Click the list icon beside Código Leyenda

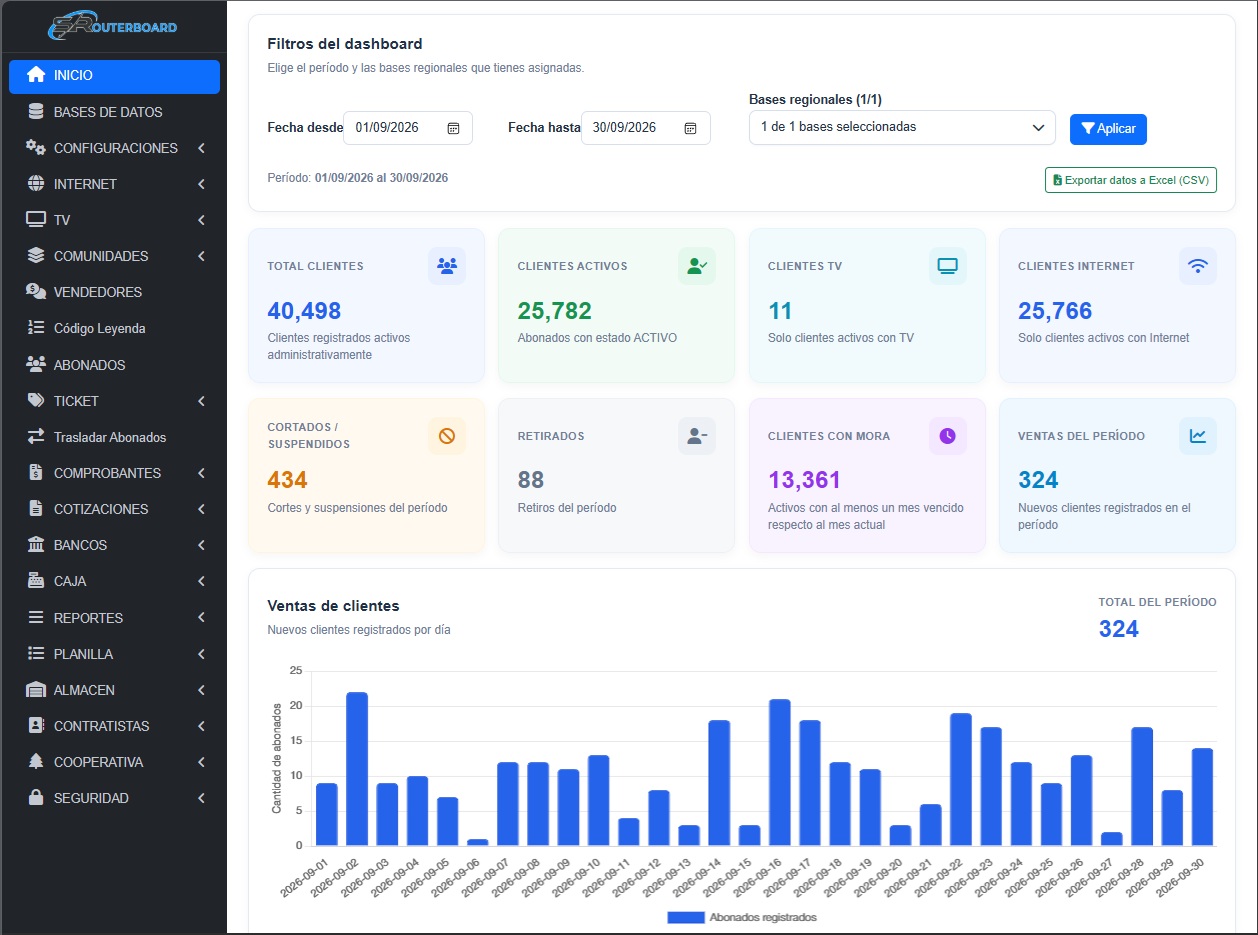coord(36,328)
